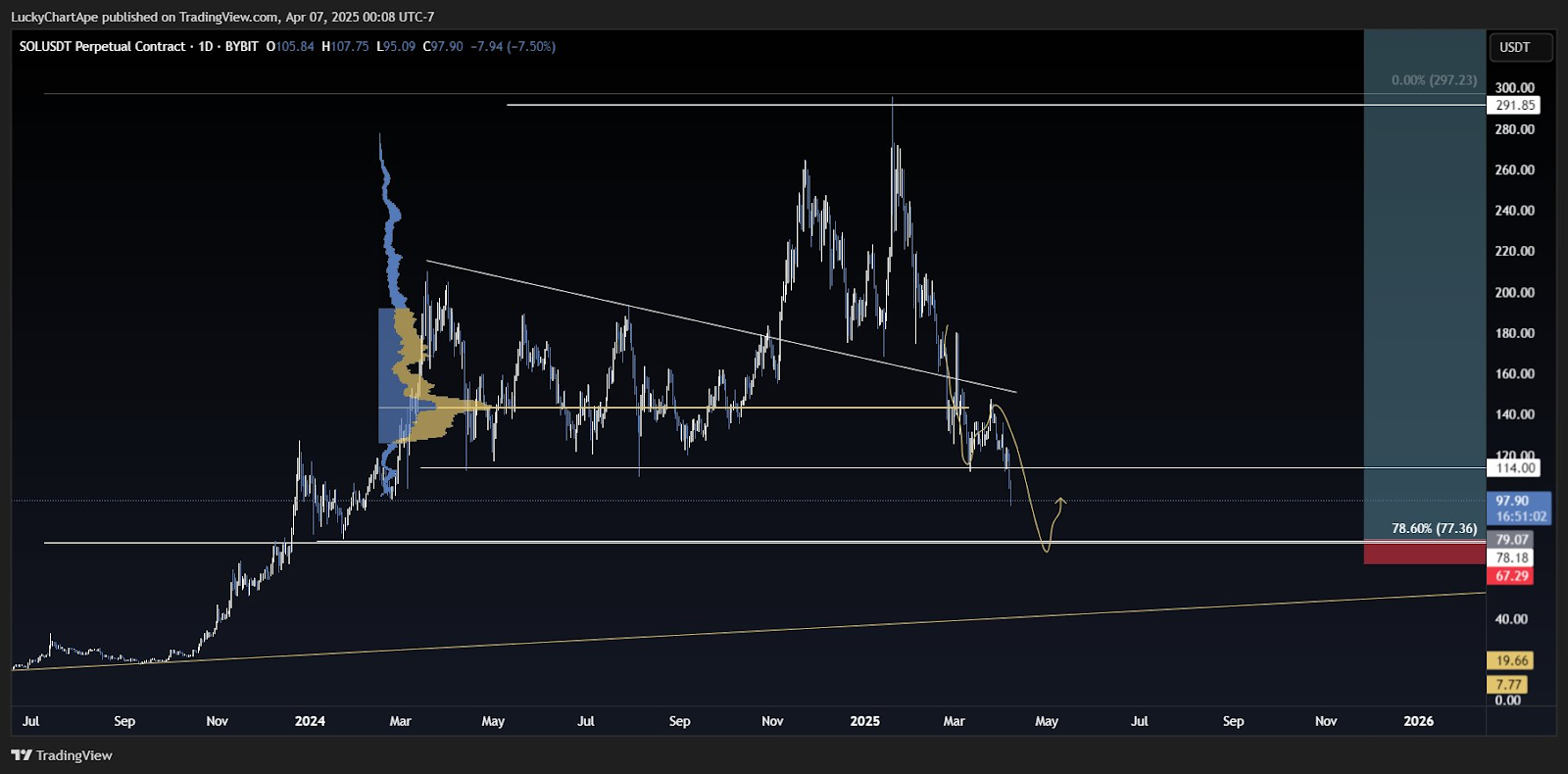Click the red 67.29 stop price label
Viewport: 1568px width, 774px height.
point(1511,576)
